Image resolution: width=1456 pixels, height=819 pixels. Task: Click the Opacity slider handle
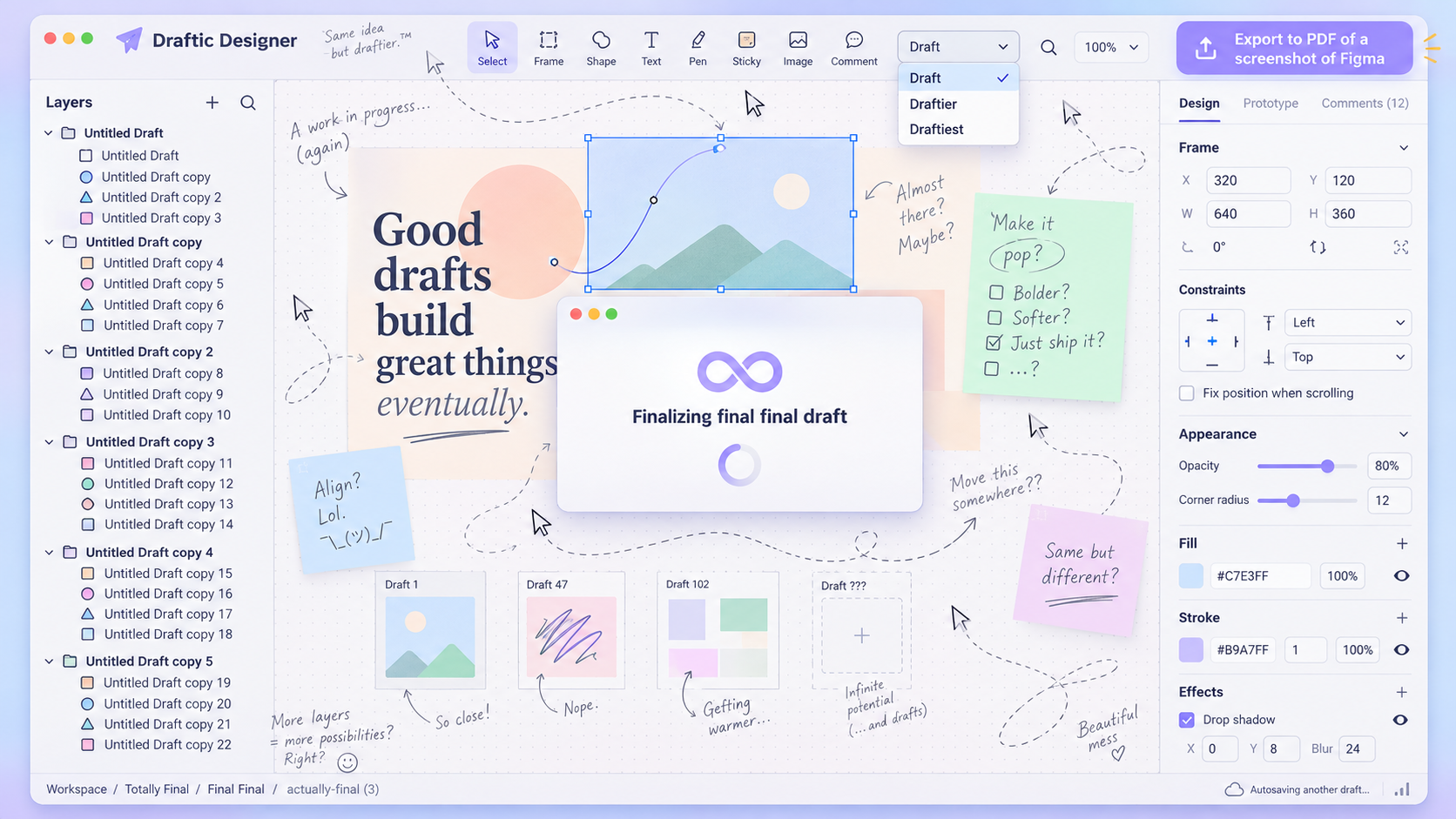[x=1327, y=467]
